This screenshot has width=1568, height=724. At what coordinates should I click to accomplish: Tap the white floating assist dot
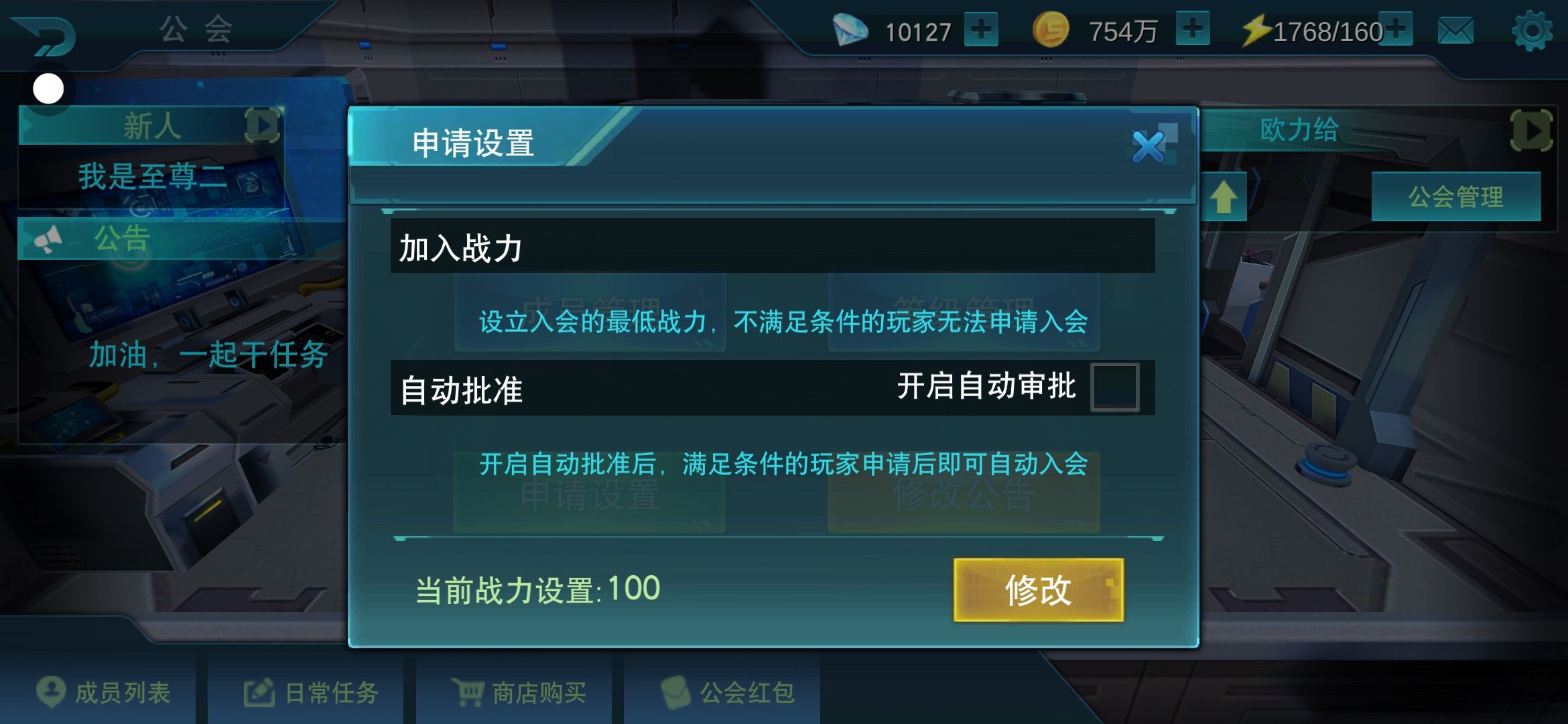[x=48, y=88]
